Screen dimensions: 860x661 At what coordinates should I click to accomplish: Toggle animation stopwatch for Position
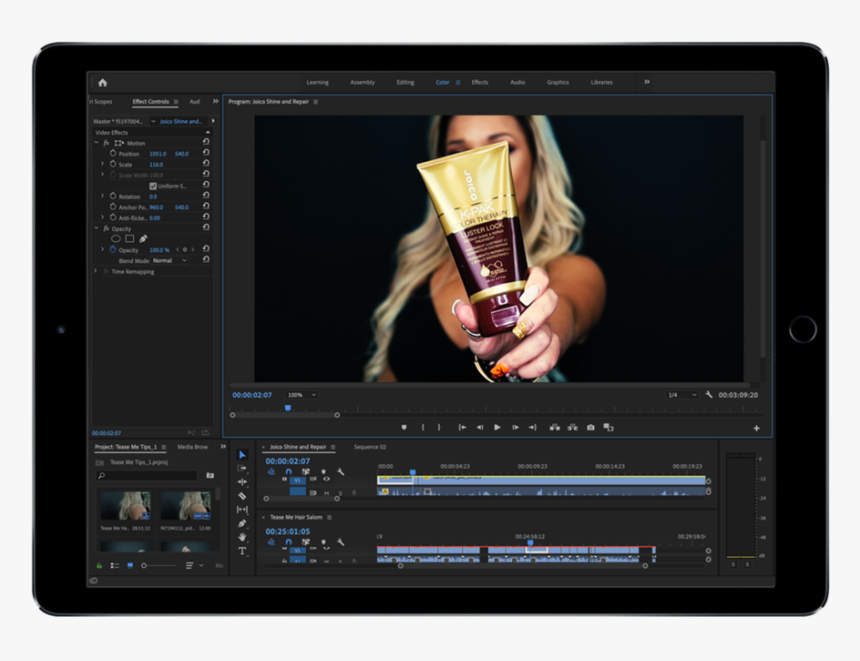pyautogui.click(x=113, y=154)
